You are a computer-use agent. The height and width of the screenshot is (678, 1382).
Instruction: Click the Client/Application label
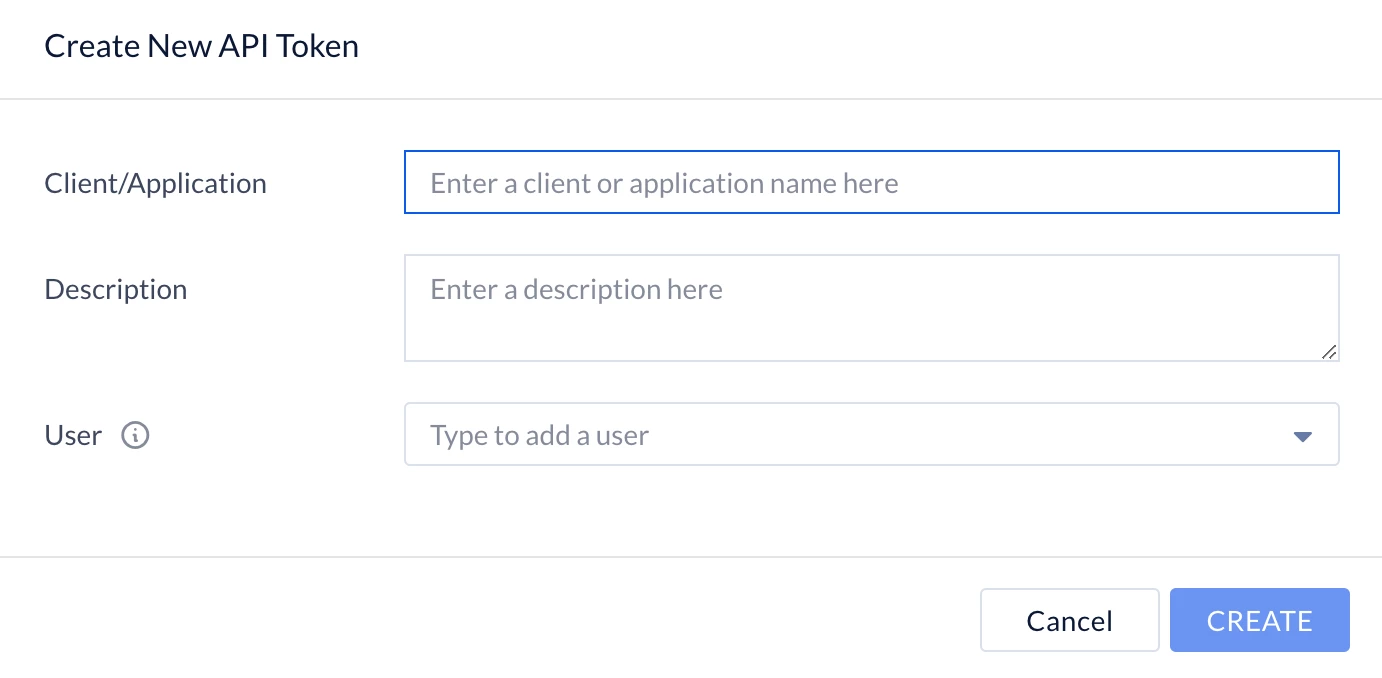tap(156, 183)
